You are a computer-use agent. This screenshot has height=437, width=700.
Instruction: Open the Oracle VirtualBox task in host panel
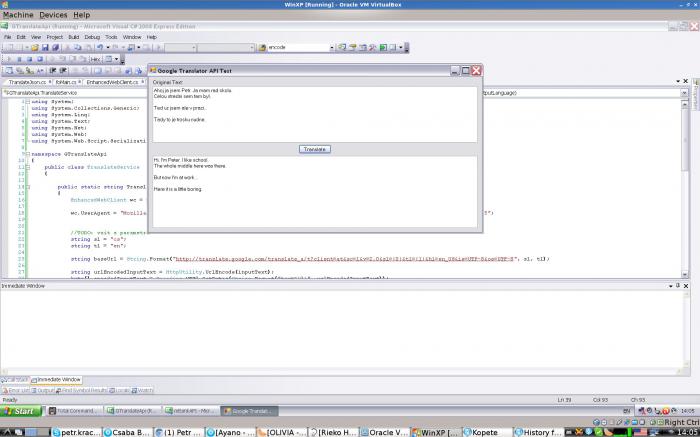pos(385,432)
